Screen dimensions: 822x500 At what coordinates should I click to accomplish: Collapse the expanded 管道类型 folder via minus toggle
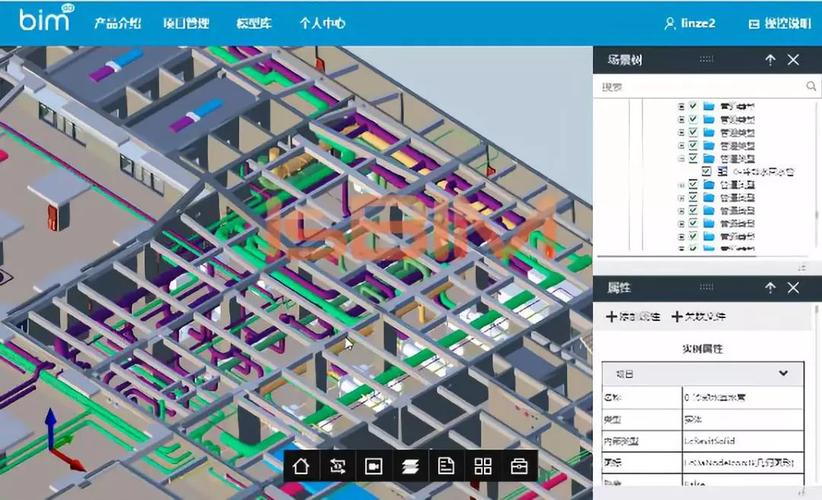point(681,158)
